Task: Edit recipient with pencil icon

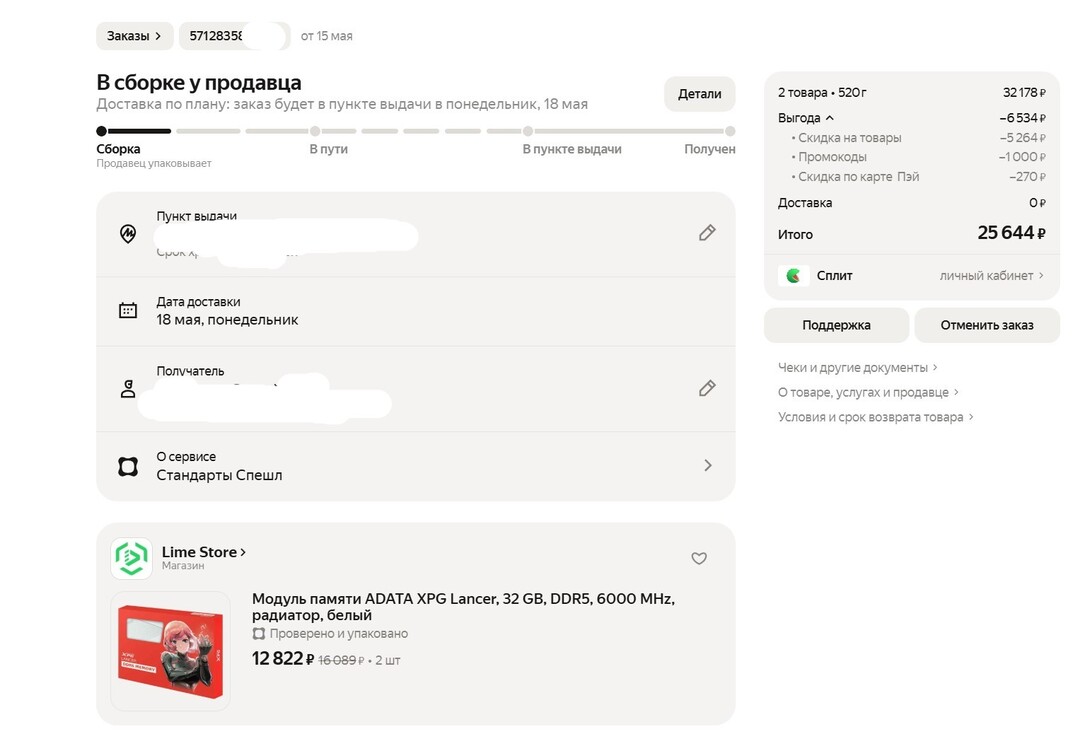Action: pos(707,388)
